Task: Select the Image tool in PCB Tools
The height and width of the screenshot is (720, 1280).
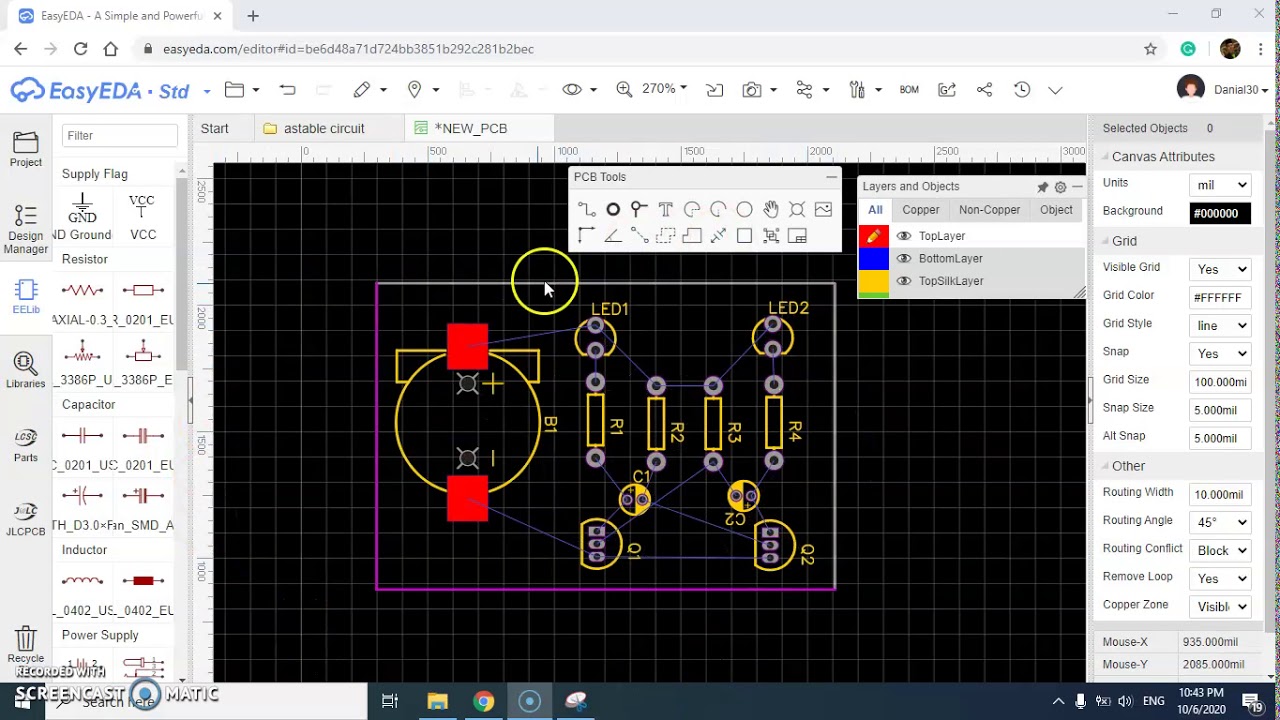Action: (823, 209)
